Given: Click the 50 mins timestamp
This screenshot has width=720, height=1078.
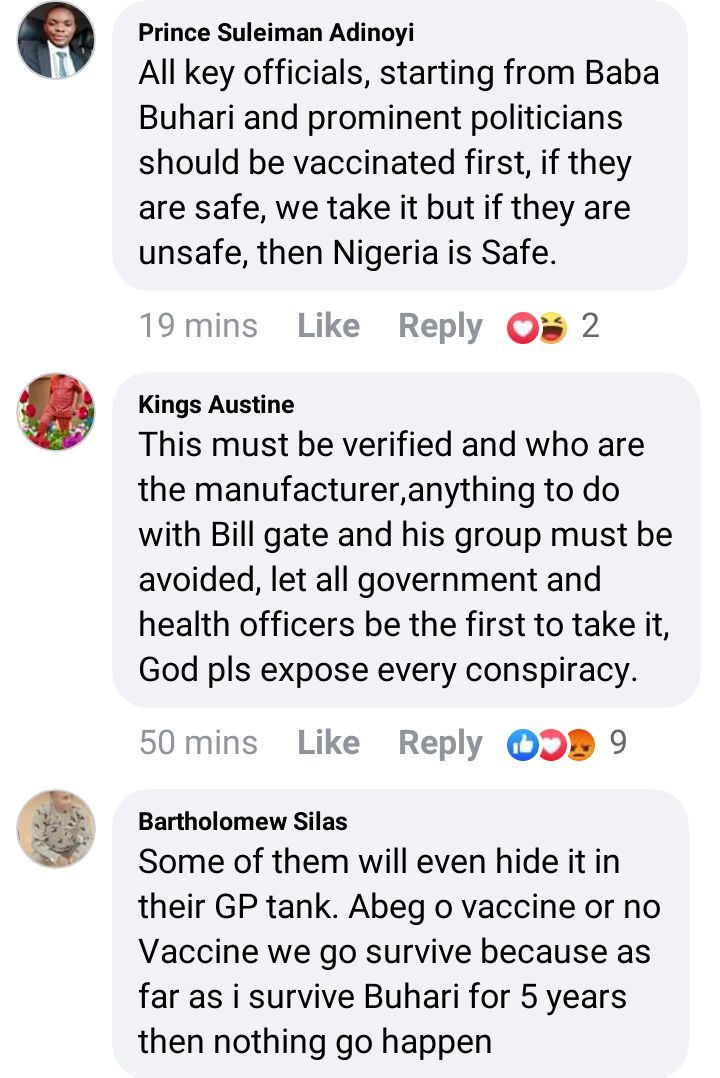Looking at the screenshot, I should pos(198,742).
